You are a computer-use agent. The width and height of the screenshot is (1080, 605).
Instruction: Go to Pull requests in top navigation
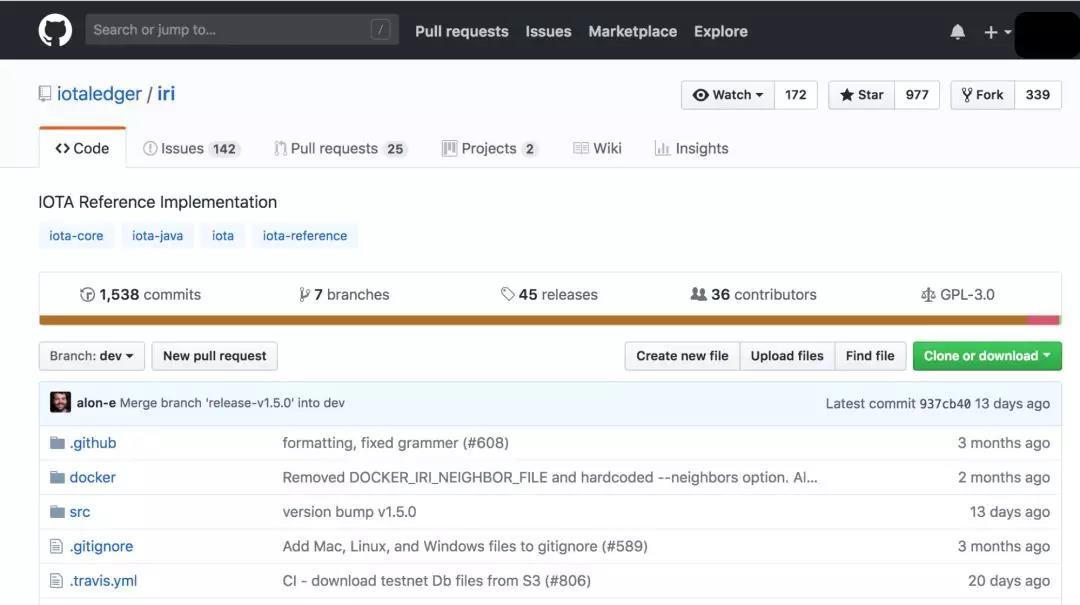(x=461, y=31)
